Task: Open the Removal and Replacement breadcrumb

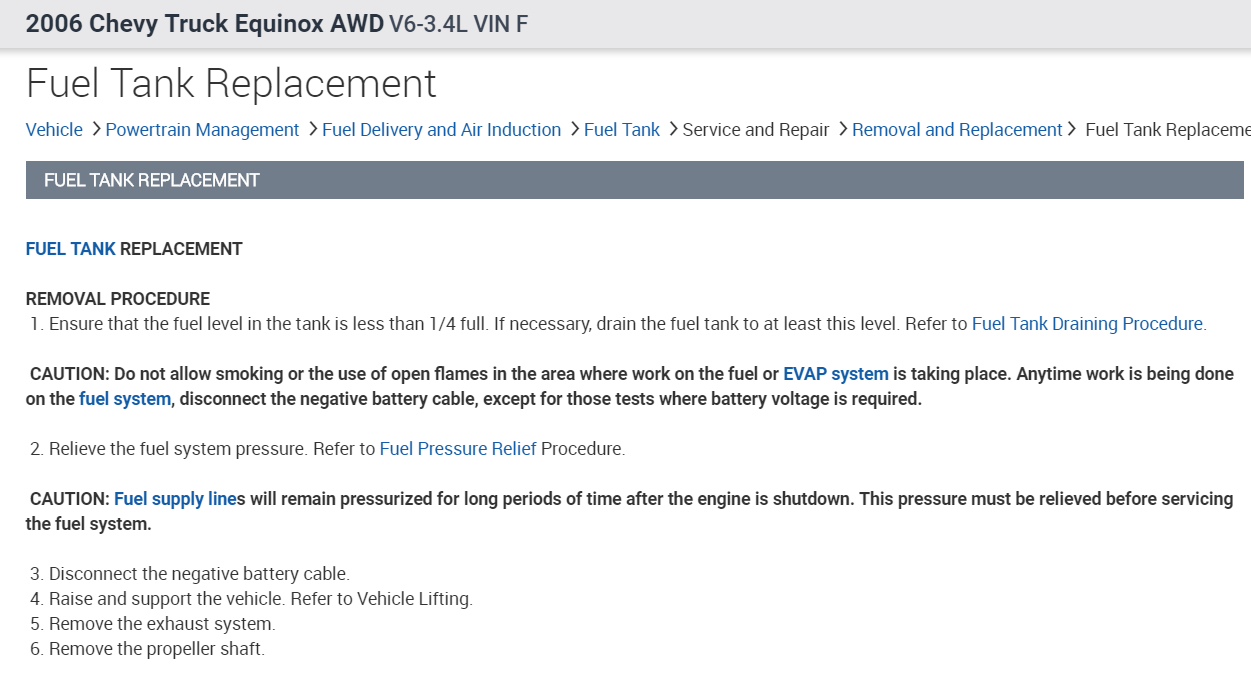Action: pos(957,130)
